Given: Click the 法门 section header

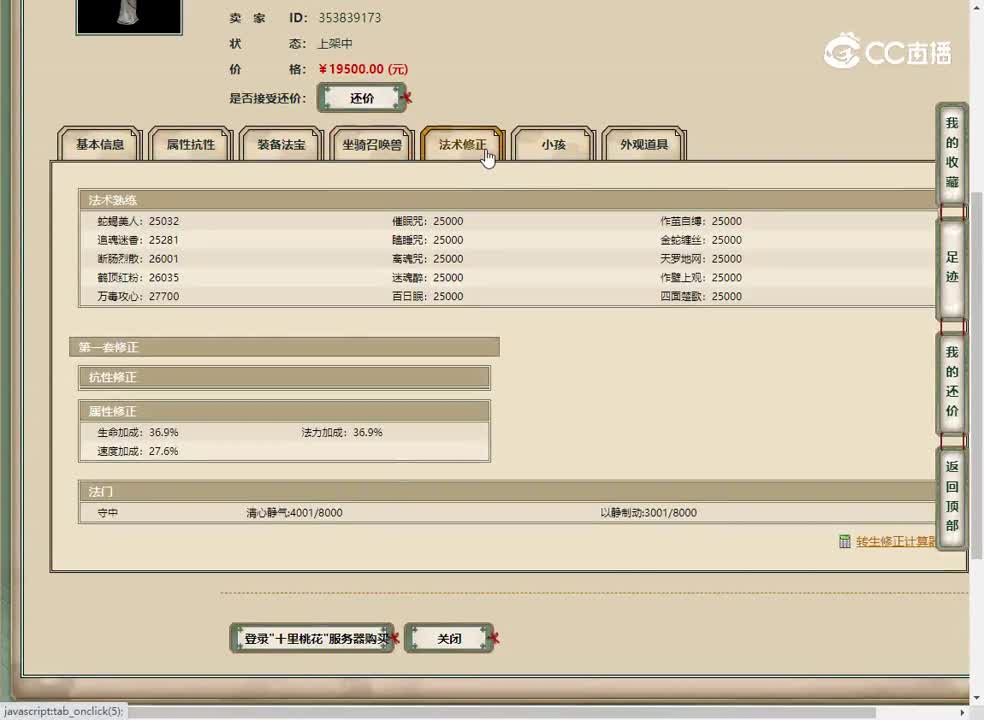Looking at the screenshot, I should pyautogui.click(x=507, y=491).
